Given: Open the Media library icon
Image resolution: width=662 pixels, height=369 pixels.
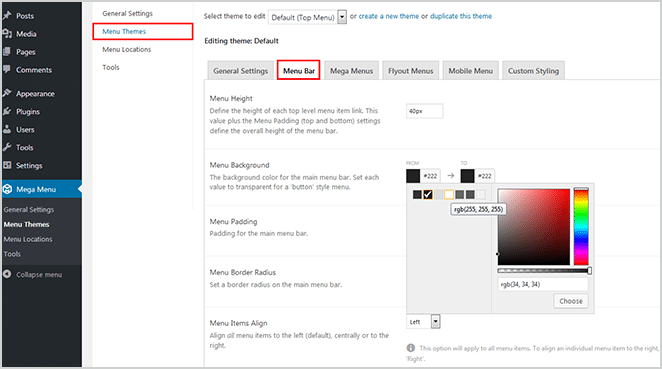Looking at the screenshot, I should click(7, 33).
